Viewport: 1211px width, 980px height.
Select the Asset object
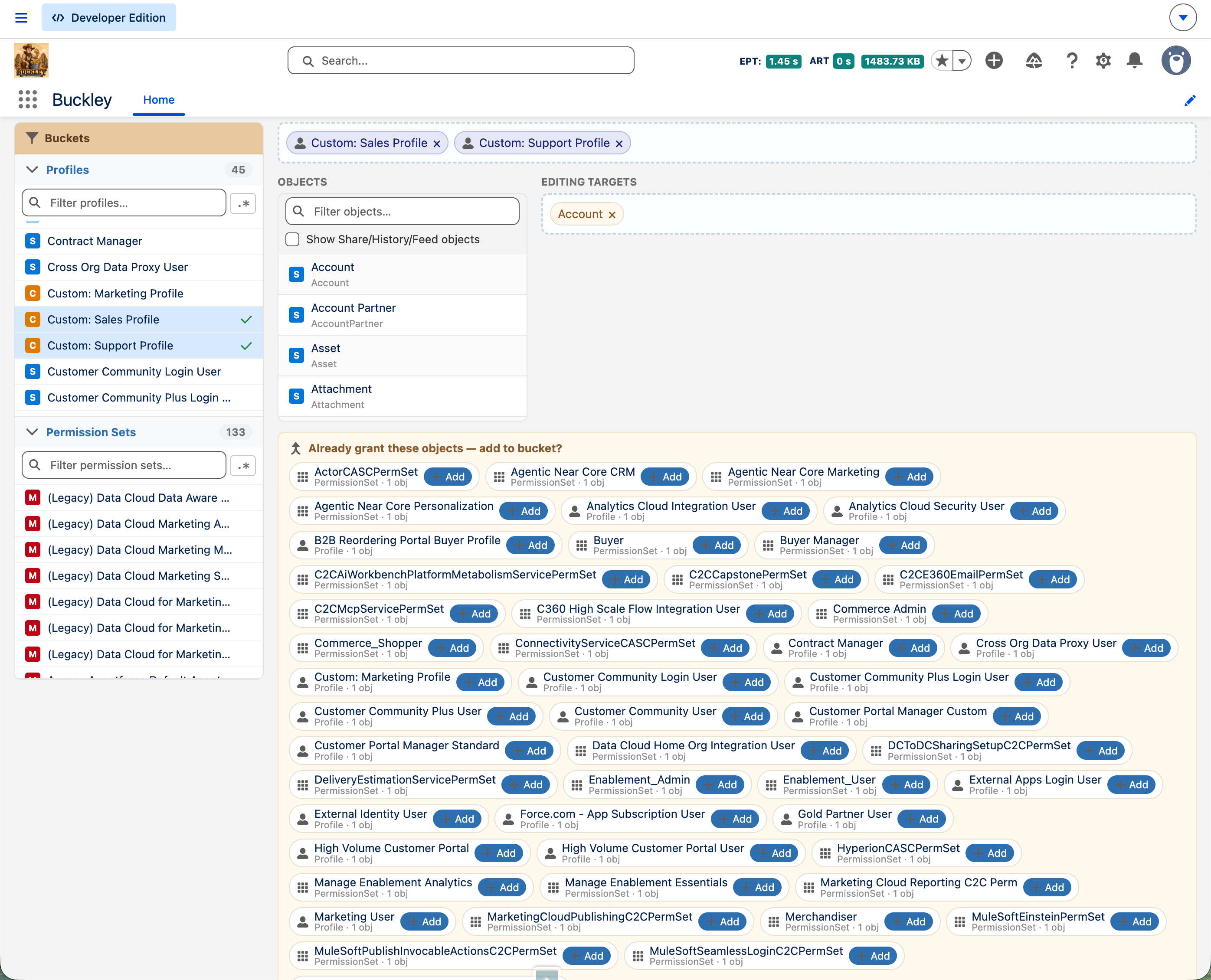tap(402, 356)
